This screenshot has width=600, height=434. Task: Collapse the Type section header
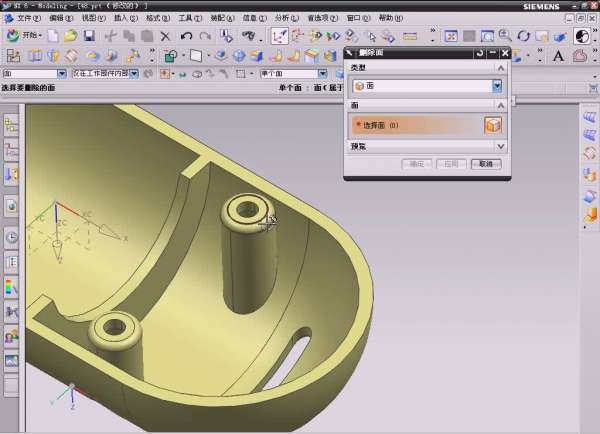(500, 66)
